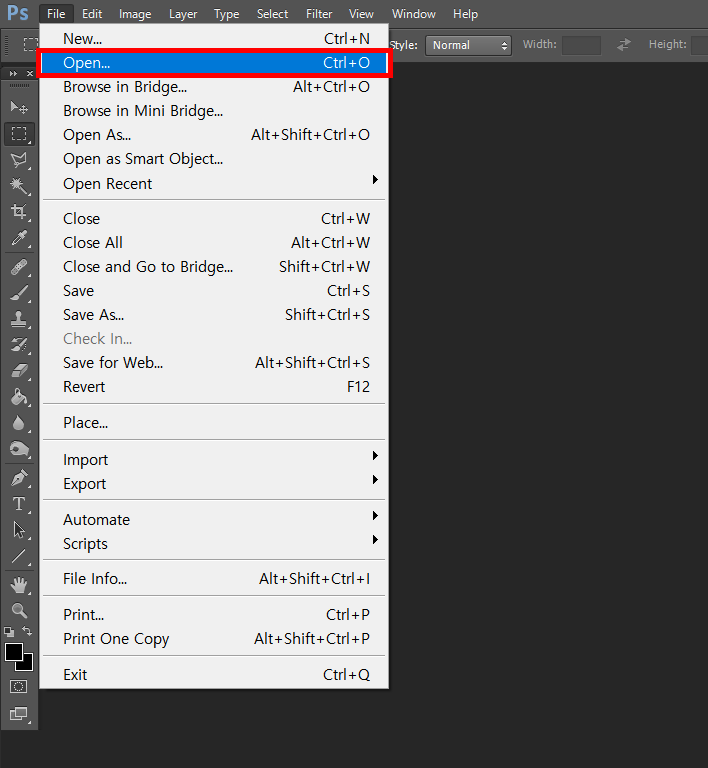The image size is (708, 768).
Task: Select the Crop tool
Action: tap(19, 212)
